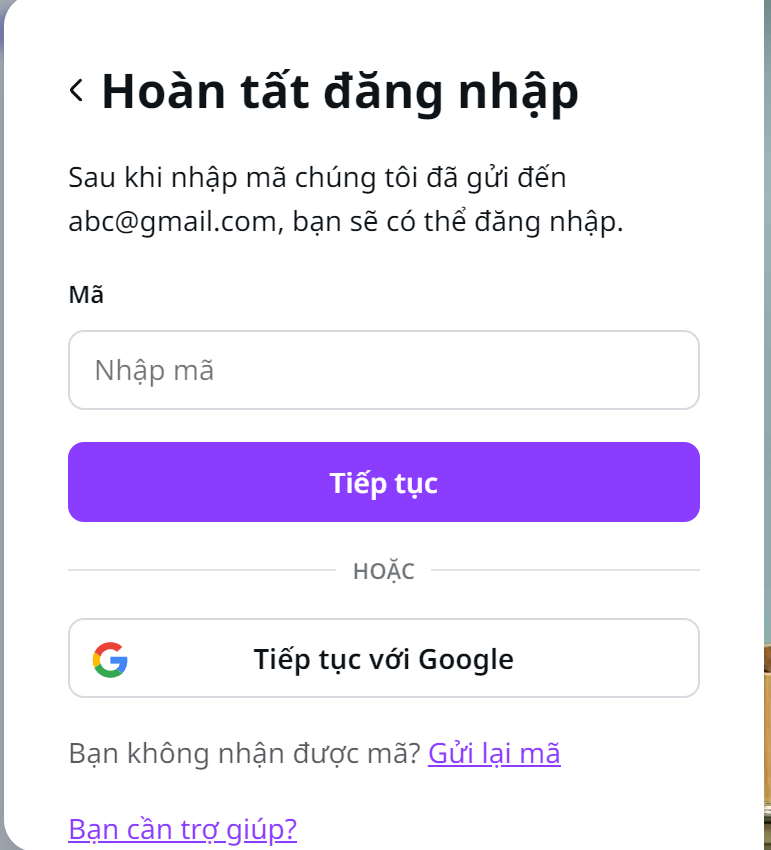
Task: Click the Google logo icon
Action: click(110, 659)
